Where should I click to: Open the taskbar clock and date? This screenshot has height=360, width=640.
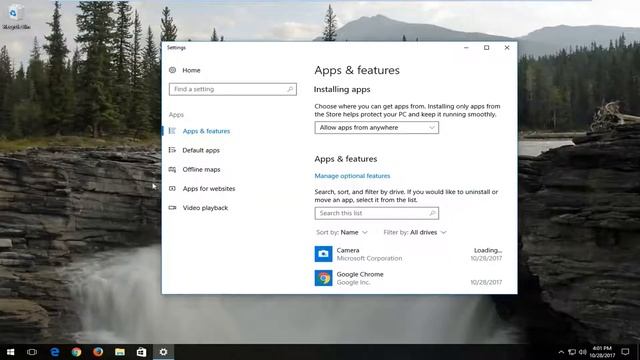(602, 352)
